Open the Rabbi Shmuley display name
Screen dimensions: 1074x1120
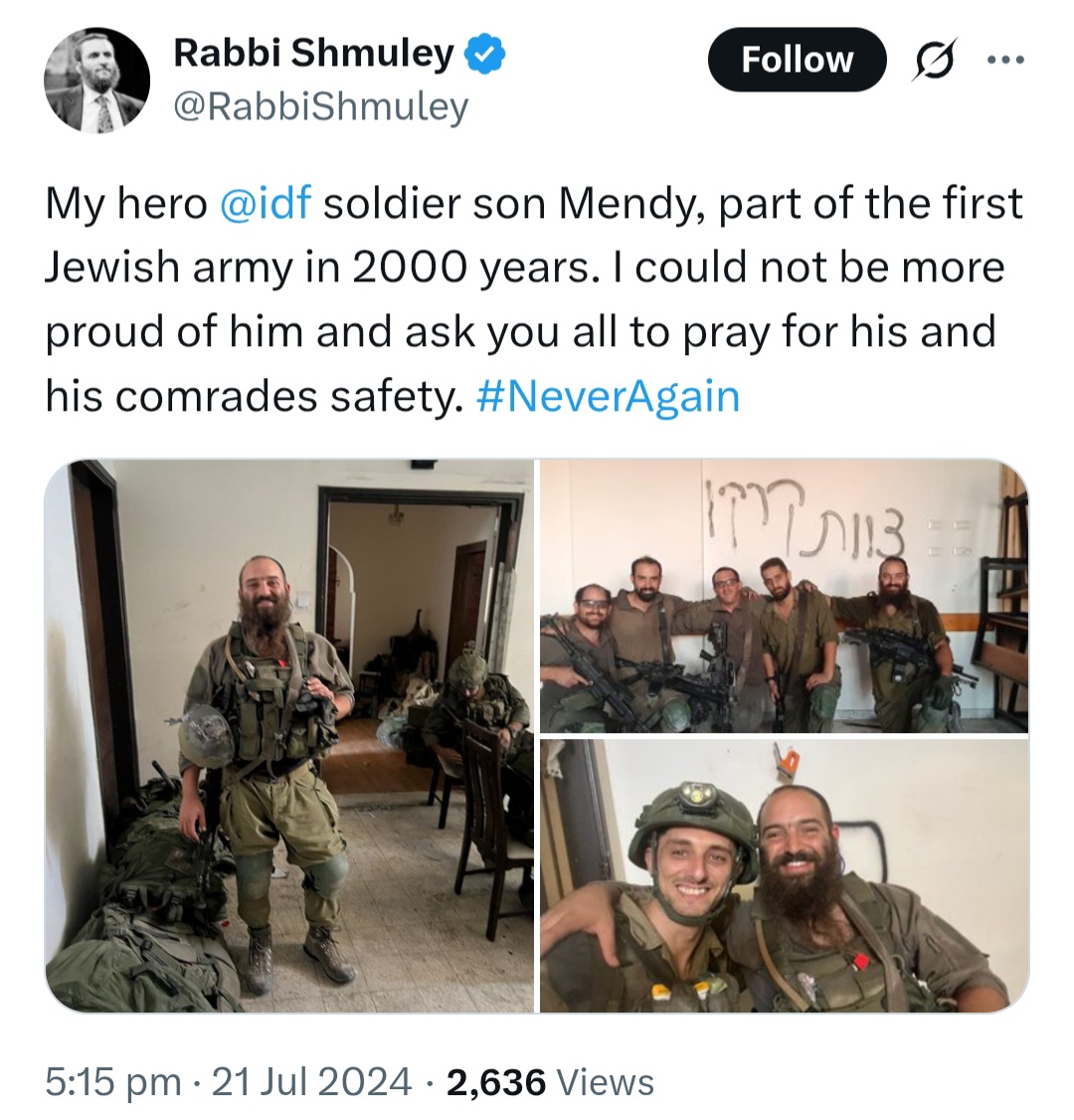[x=313, y=54]
